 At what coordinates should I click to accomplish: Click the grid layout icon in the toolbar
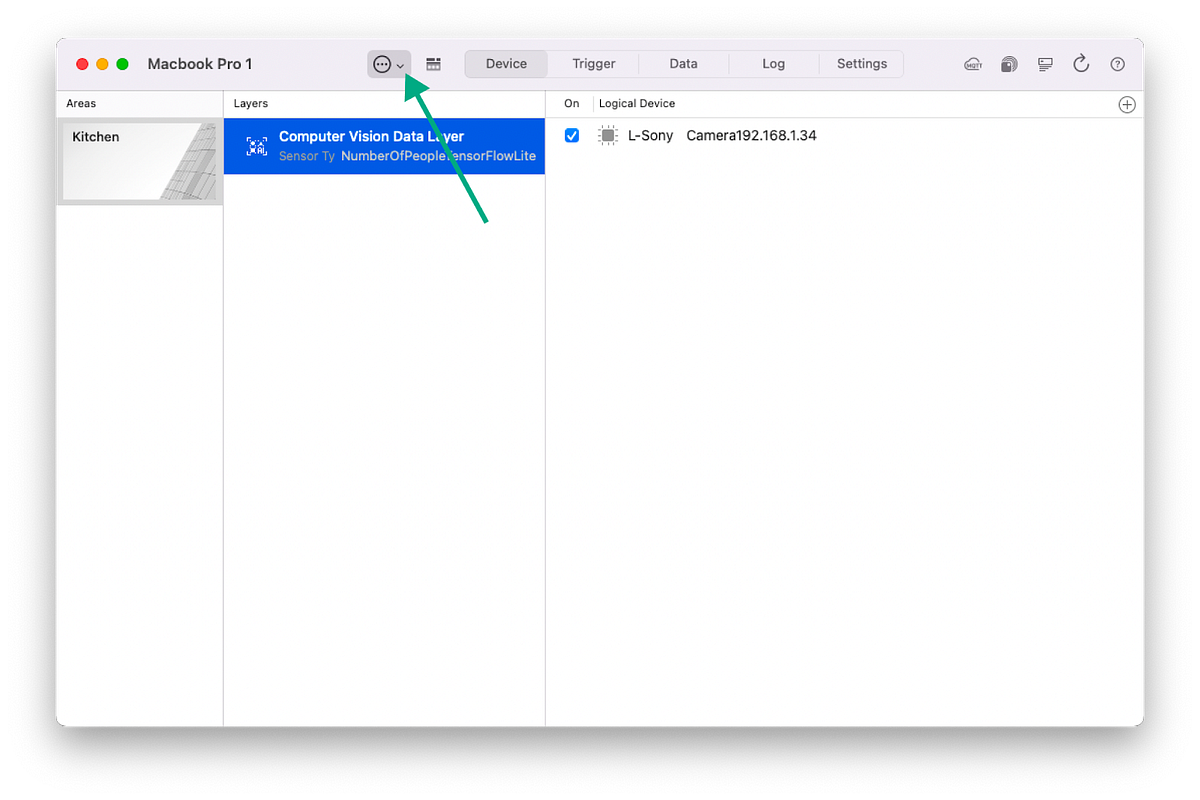point(433,63)
